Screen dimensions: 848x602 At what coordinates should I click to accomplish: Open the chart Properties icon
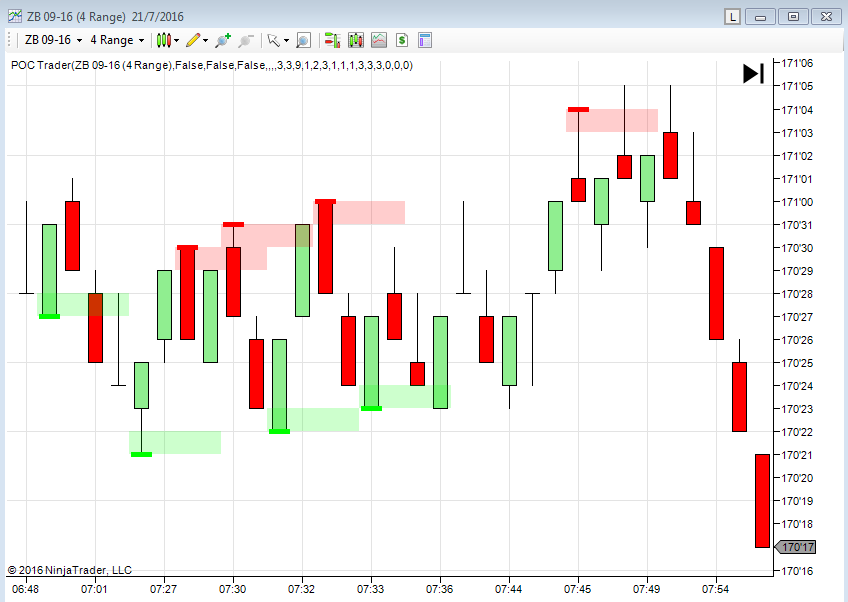tap(425, 40)
